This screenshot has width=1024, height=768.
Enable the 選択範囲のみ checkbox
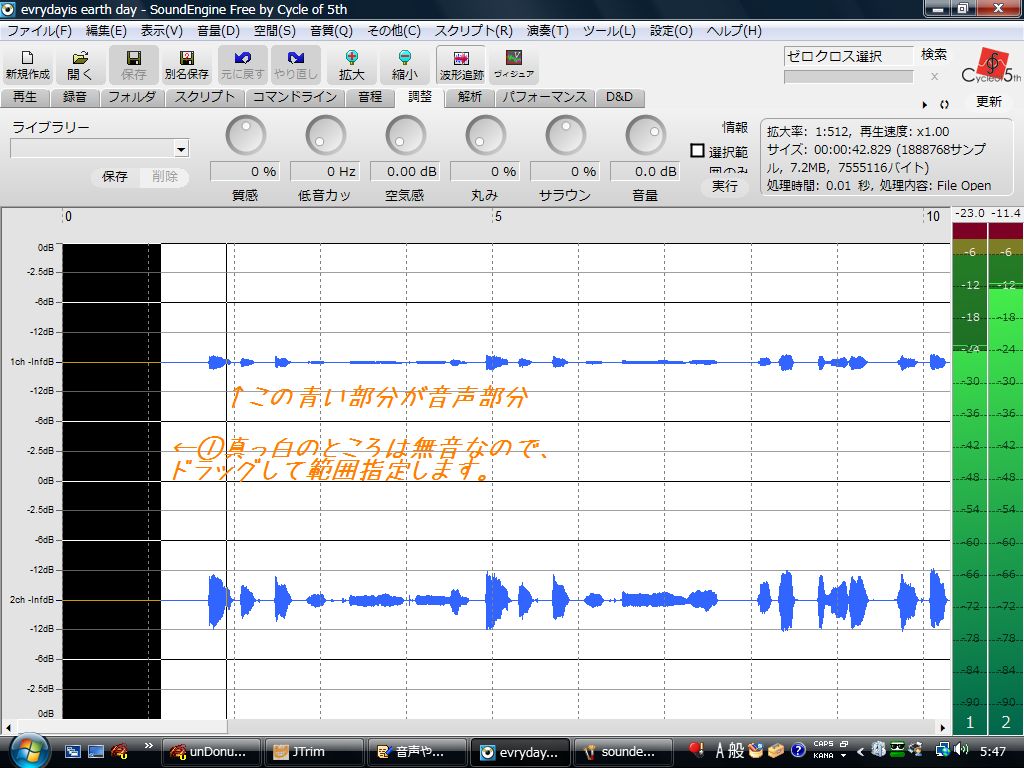click(697, 151)
